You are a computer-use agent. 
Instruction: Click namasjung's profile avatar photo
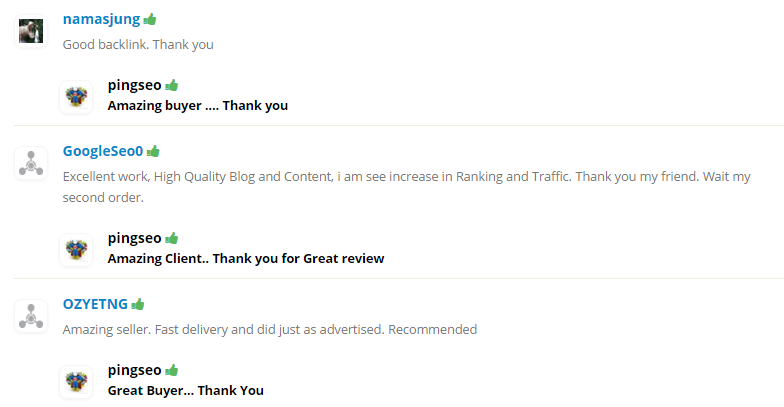click(31, 31)
